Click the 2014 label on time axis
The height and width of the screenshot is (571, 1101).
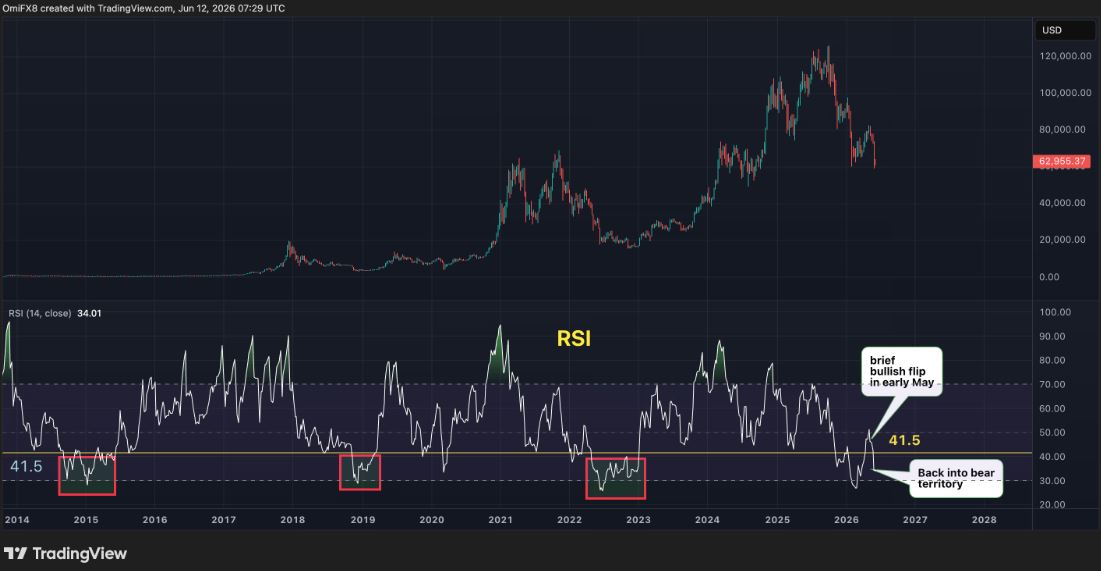[x=17, y=520]
